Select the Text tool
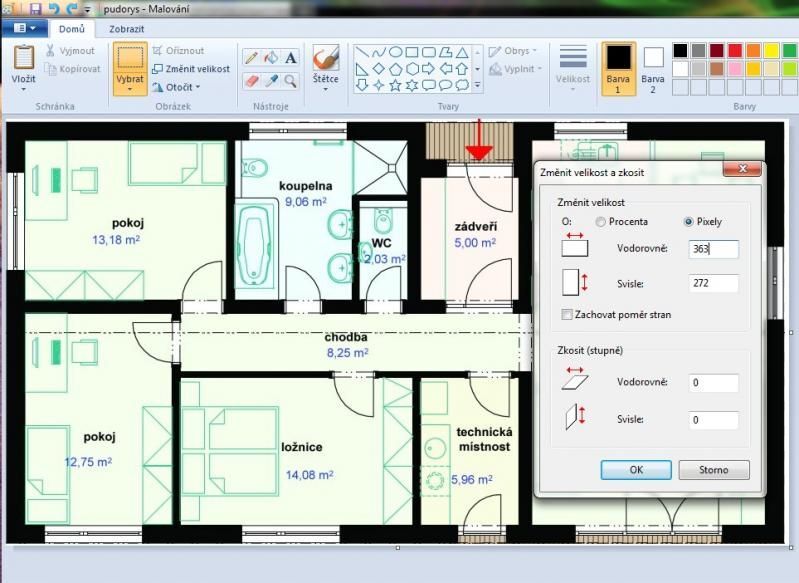The width and height of the screenshot is (799, 583). coord(291,58)
